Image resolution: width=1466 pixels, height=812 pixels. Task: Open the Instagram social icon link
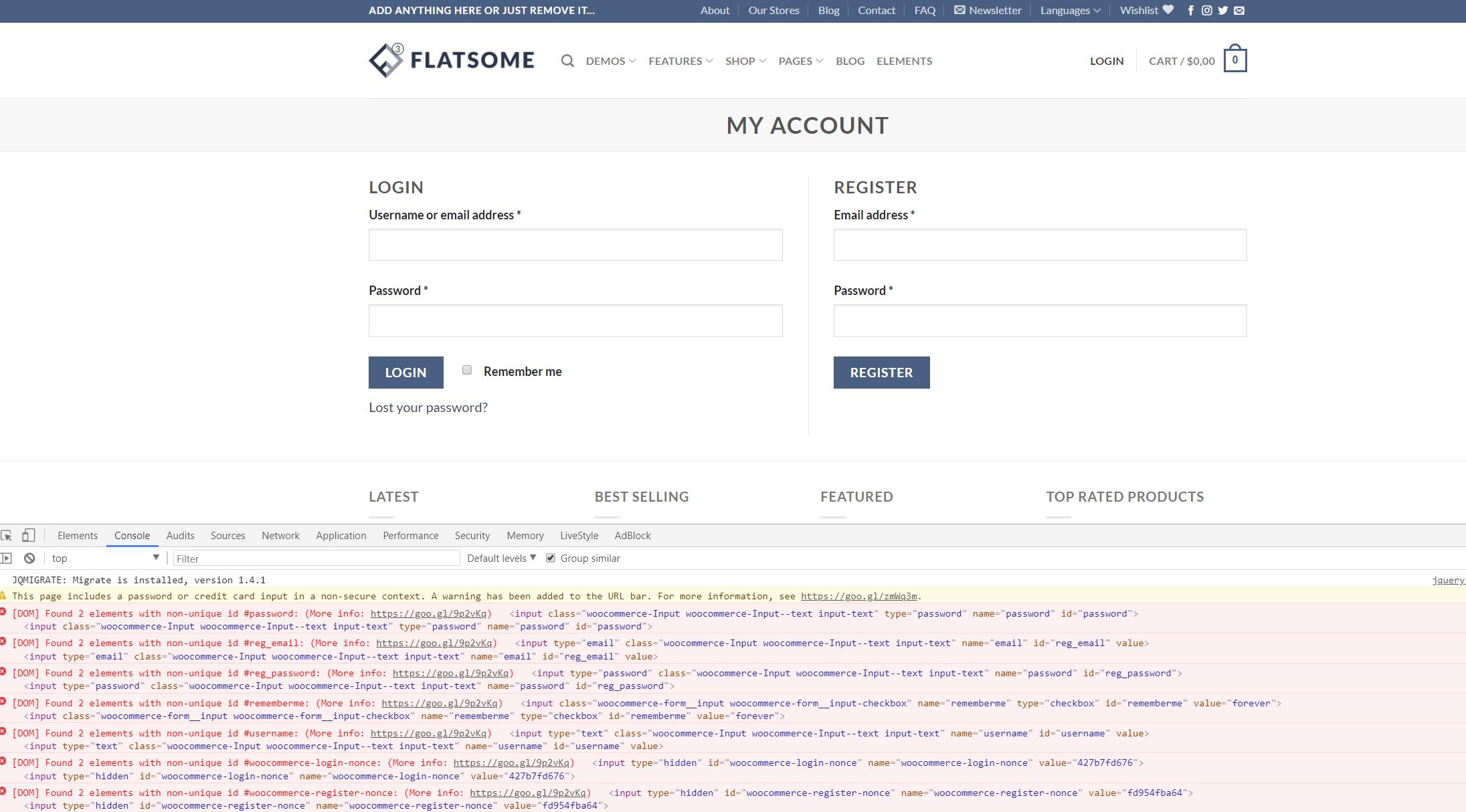(1206, 11)
